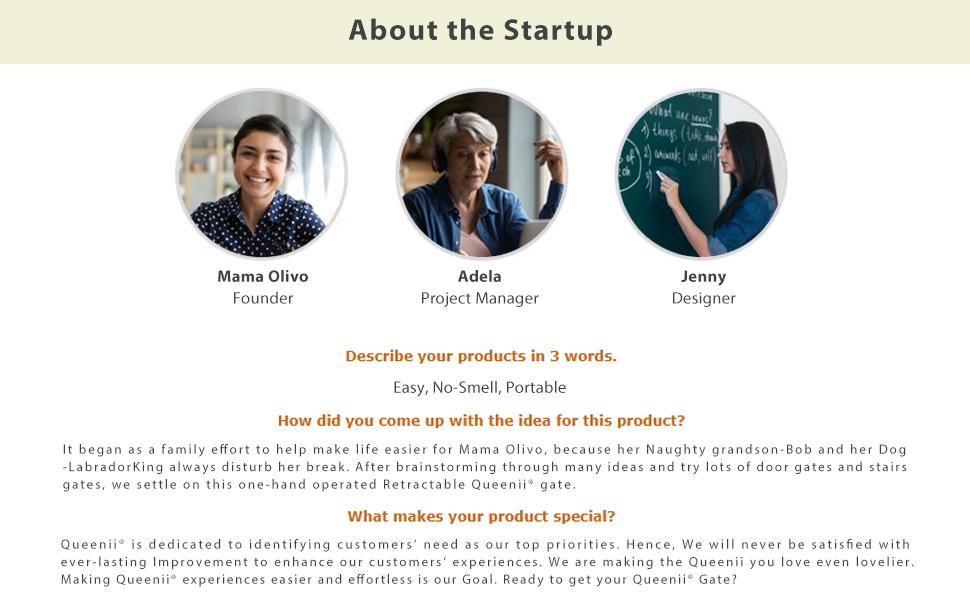Click Mama Olivo's circular profile photo
Screen dimensions: 970x600
point(262,174)
